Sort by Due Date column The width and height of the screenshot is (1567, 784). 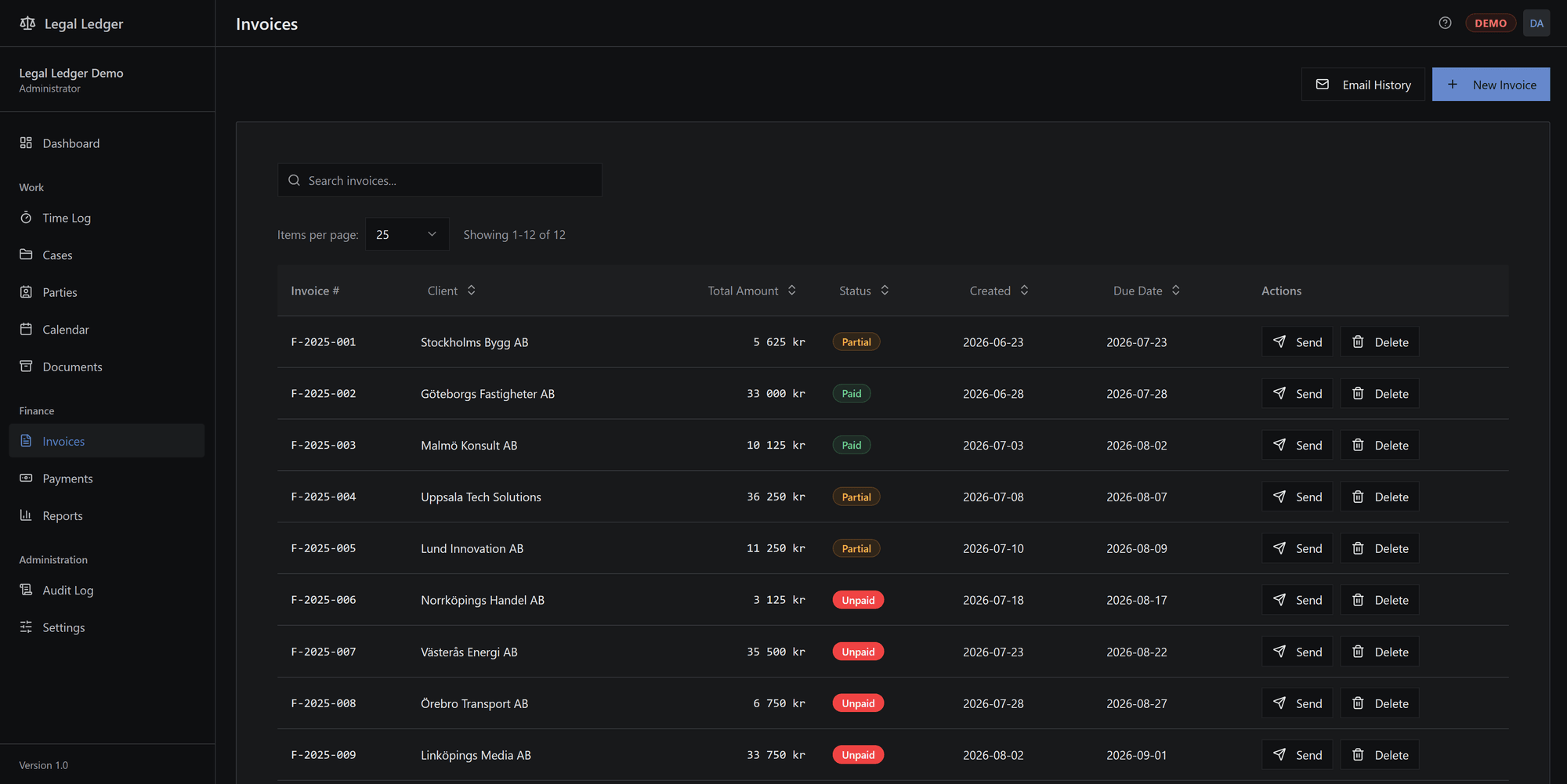[x=1146, y=291]
